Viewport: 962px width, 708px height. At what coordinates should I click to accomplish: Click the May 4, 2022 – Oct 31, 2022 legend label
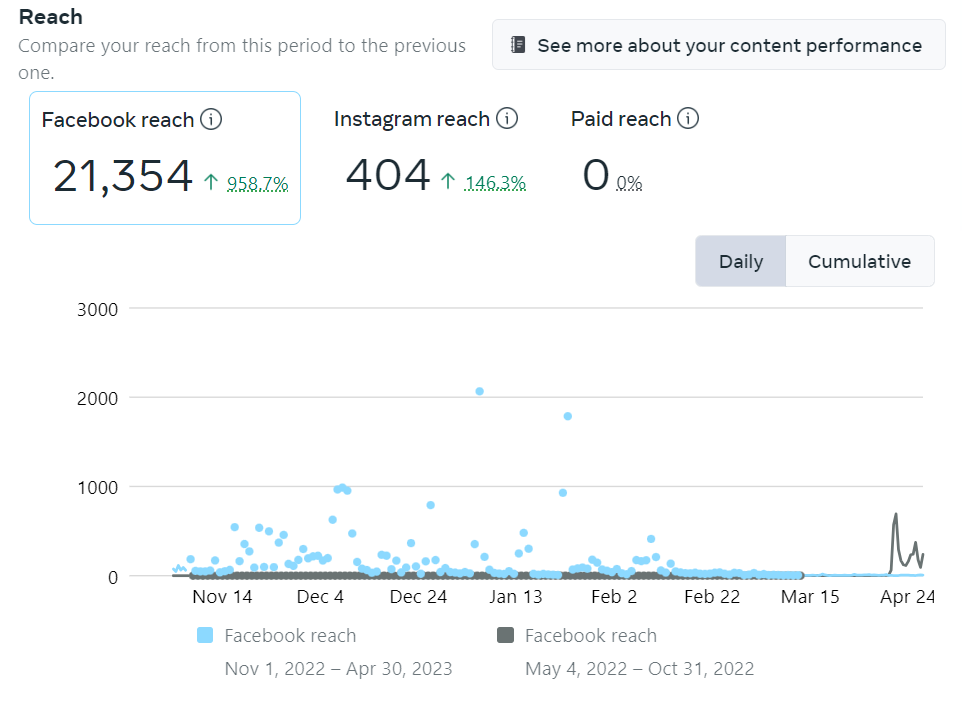[639, 668]
